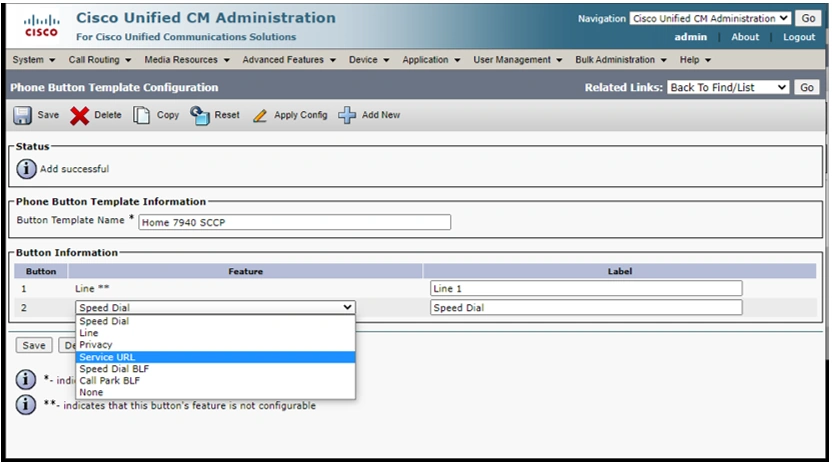832x465 pixels.
Task: Click the Add New plus icon
Action: tap(347, 115)
